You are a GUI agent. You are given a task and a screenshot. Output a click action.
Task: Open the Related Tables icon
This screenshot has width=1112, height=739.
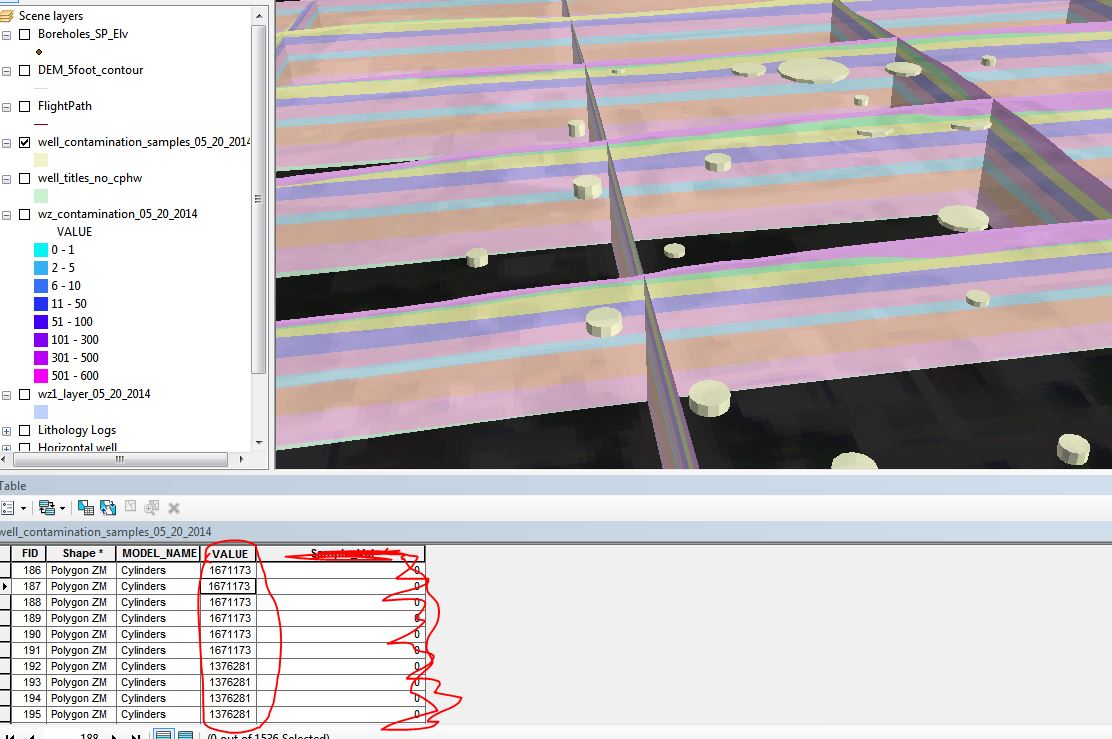(x=47, y=508)
